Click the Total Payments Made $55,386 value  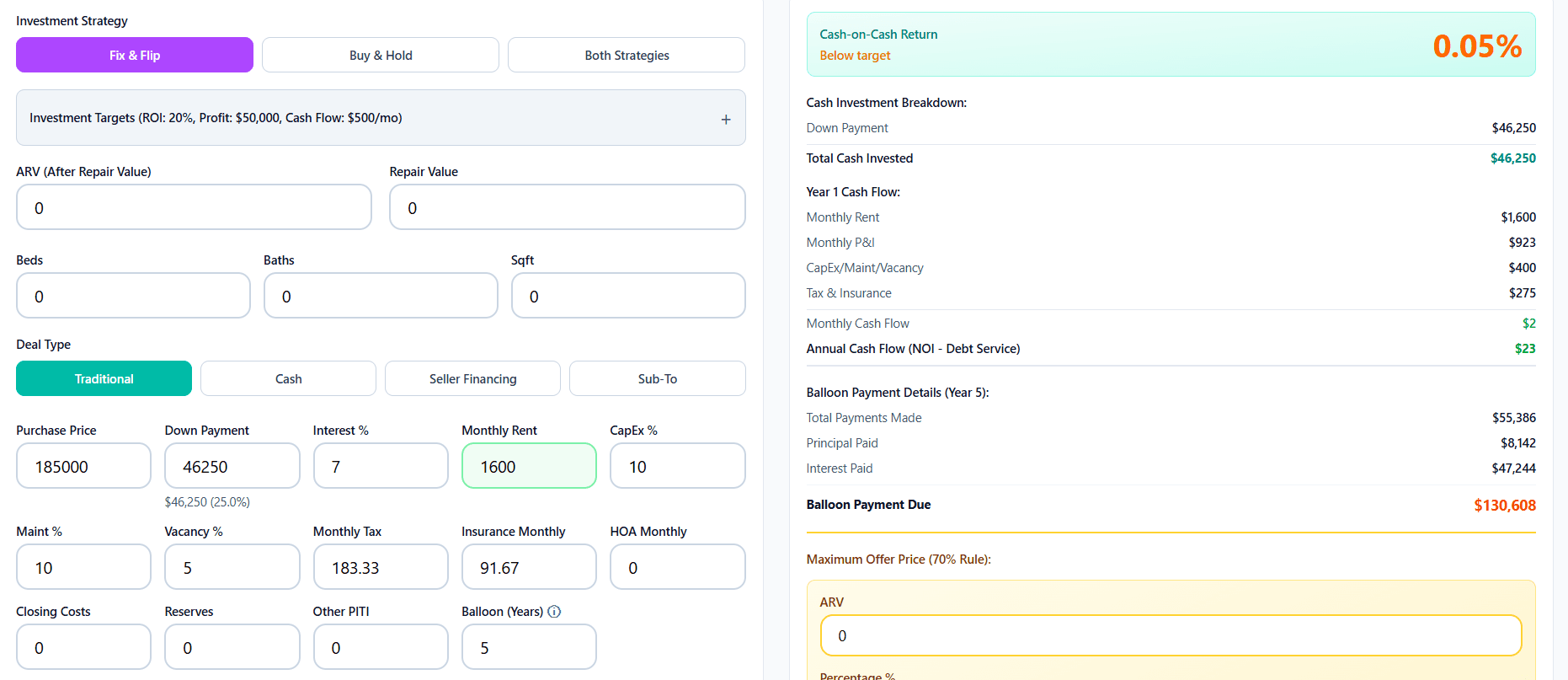(1514, 418)
